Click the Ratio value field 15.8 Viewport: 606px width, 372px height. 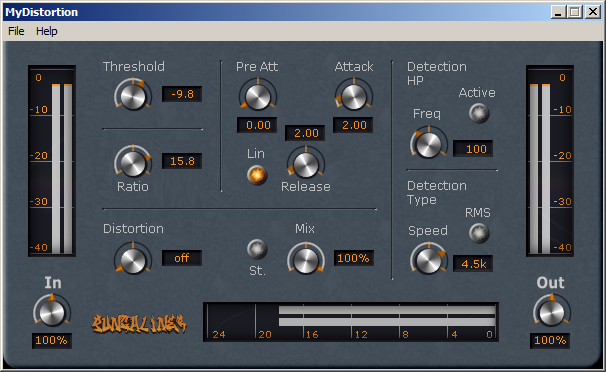182,161
